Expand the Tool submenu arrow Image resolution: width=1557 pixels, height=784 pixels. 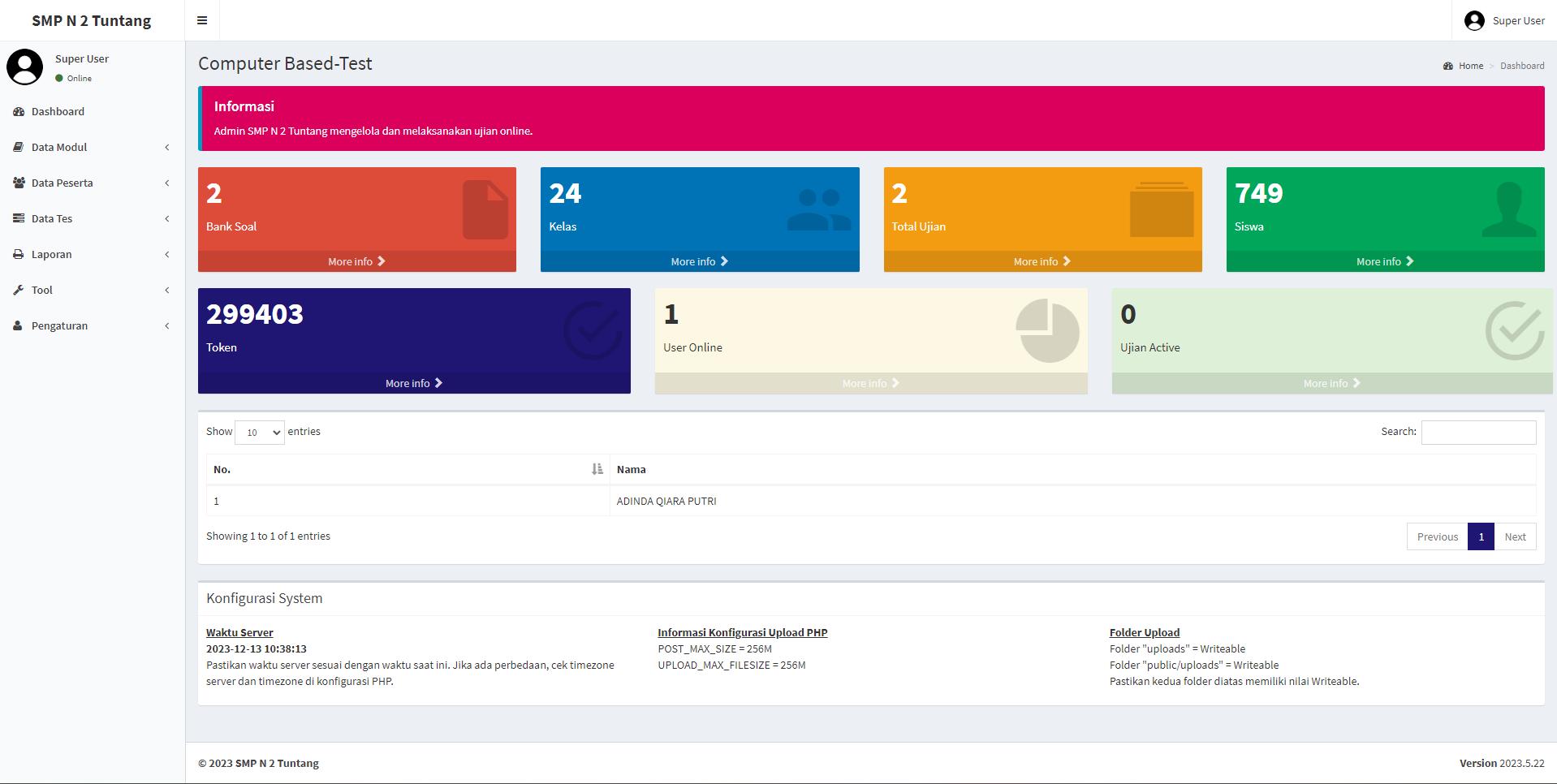(167, 290)
